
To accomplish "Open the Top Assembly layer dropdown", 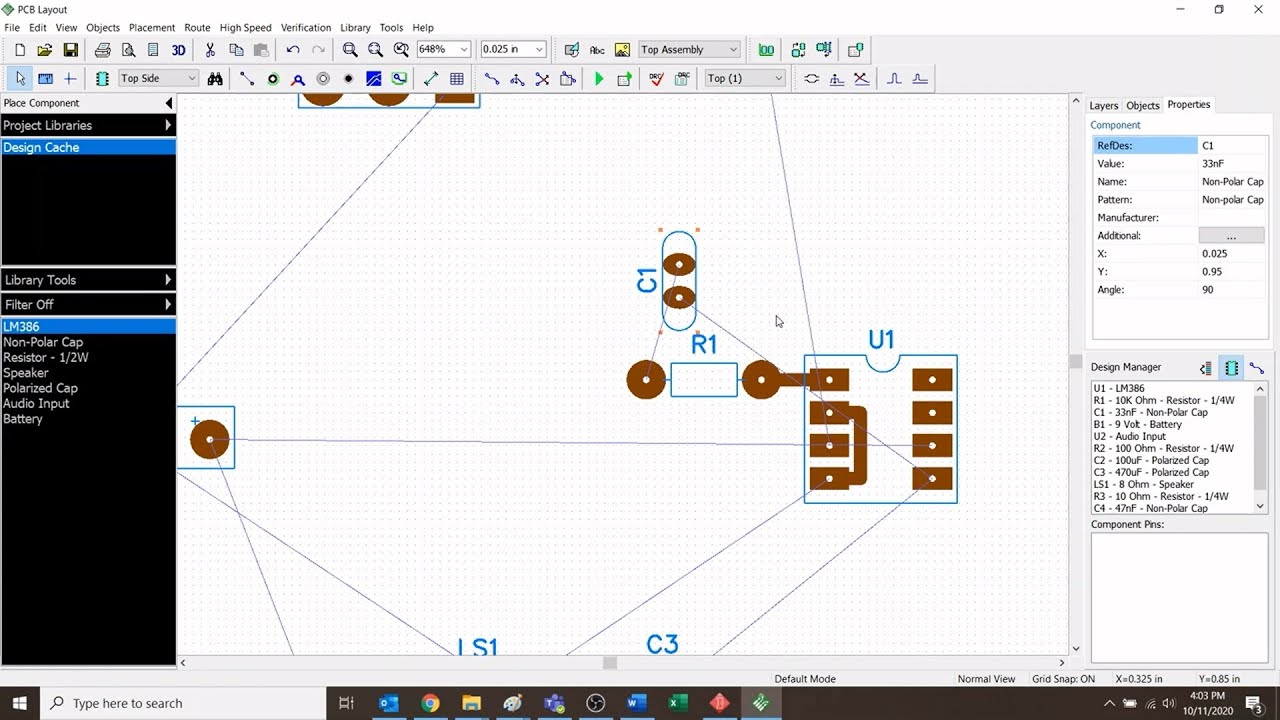I will tap(689, 49).
